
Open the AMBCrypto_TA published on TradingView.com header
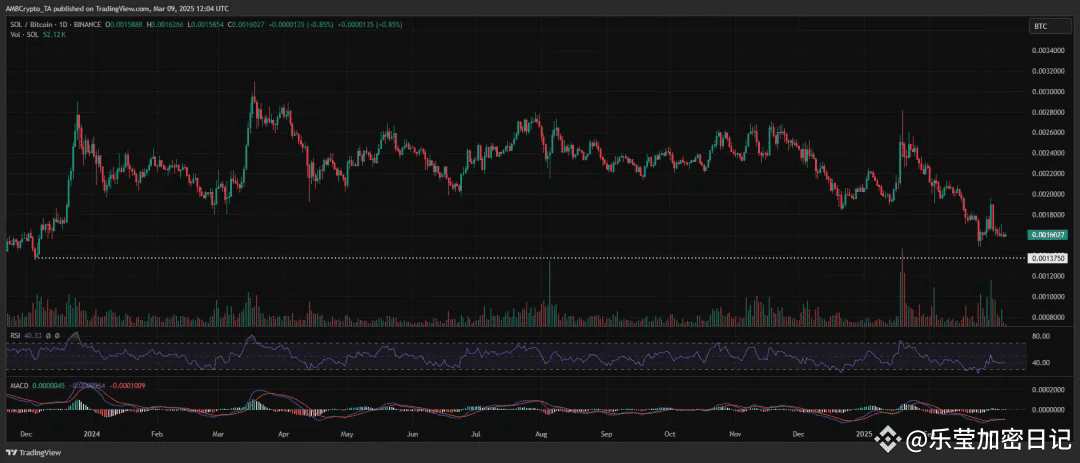click(95, 9)
